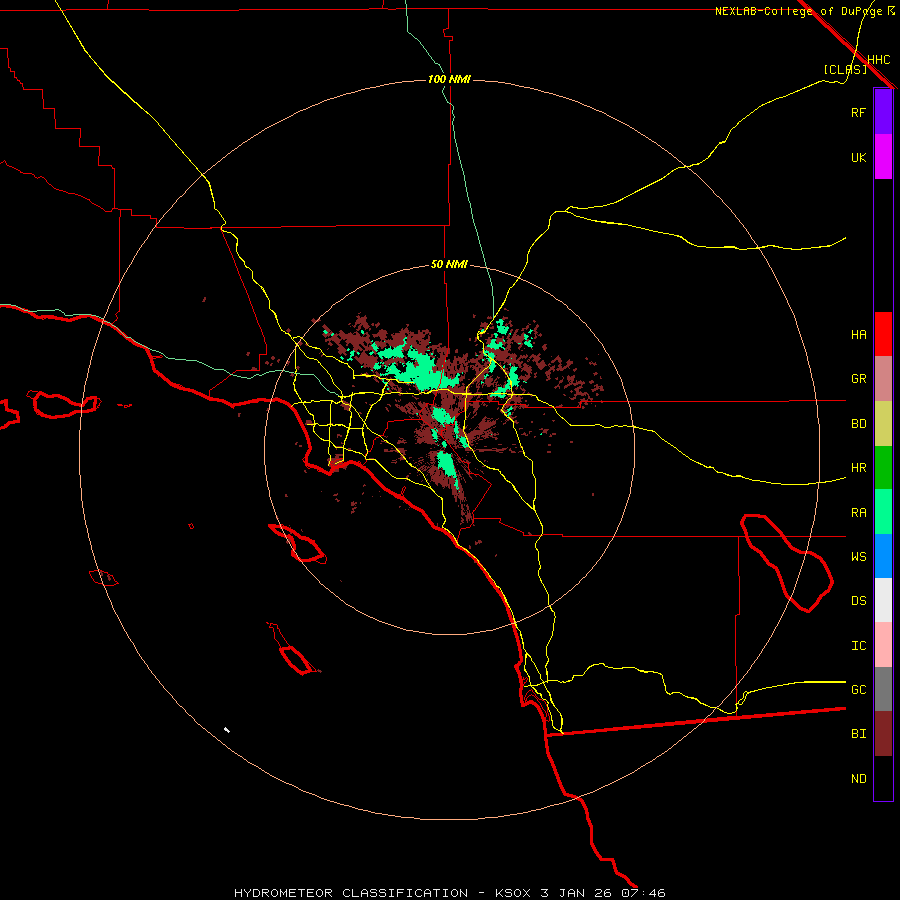Click the GR legend label
Viewport: 900px width, 900px height.
[x=858, y=379]
